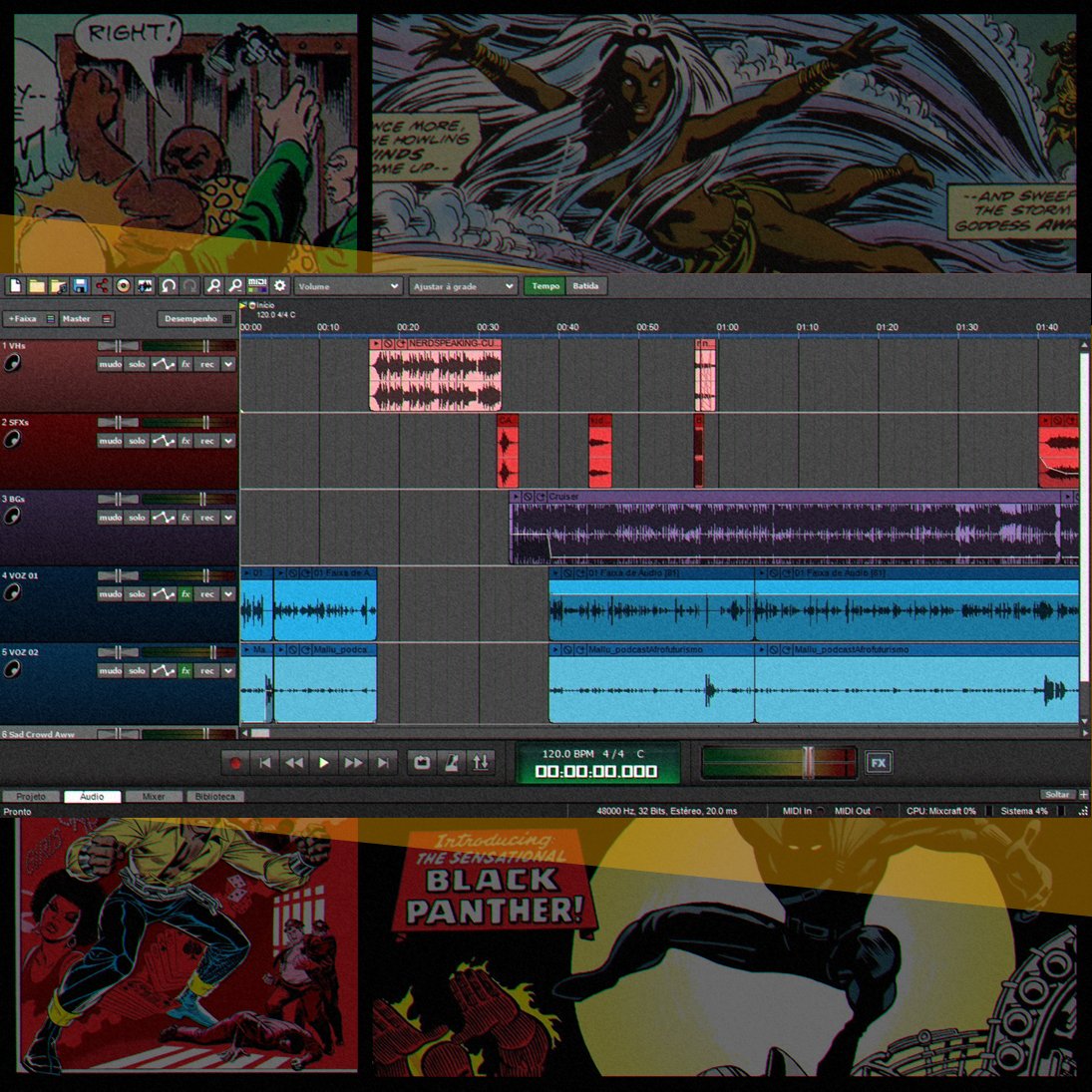
Task: Solo the 4 VOZ 01 track
Action: click(x=138, y=594)
